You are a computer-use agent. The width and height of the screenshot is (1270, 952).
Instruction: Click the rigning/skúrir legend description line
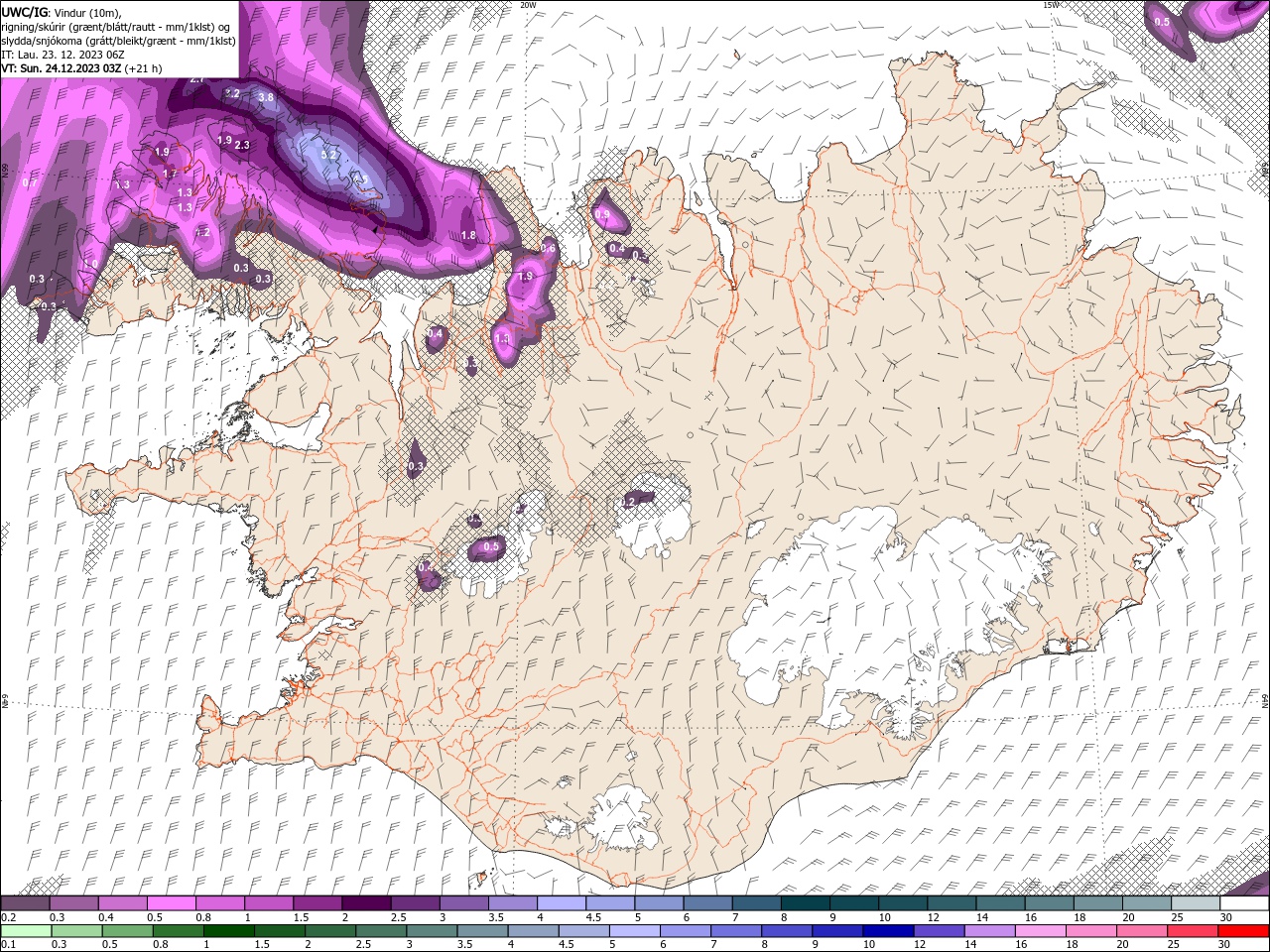click(x=116, y=27)
